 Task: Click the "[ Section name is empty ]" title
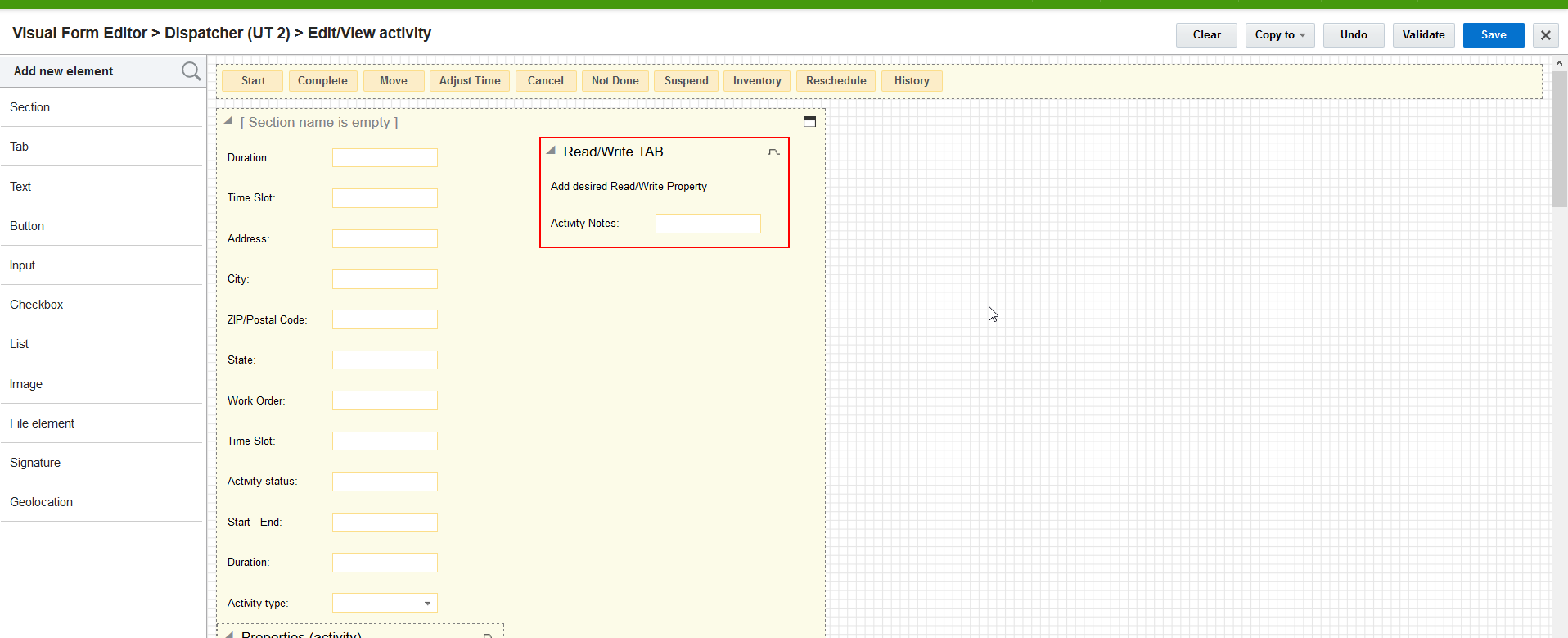319,122
